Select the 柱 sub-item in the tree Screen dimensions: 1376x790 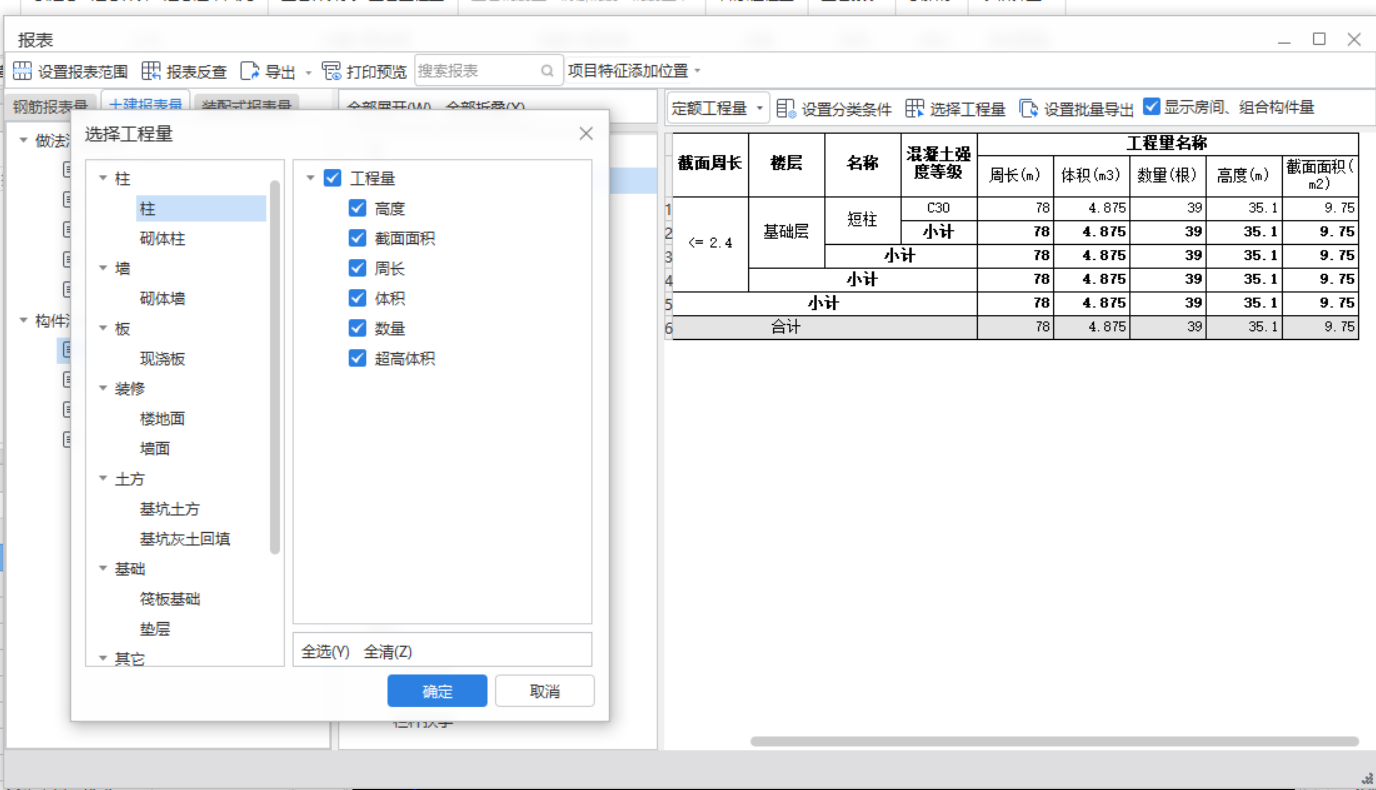click(201, 209)
